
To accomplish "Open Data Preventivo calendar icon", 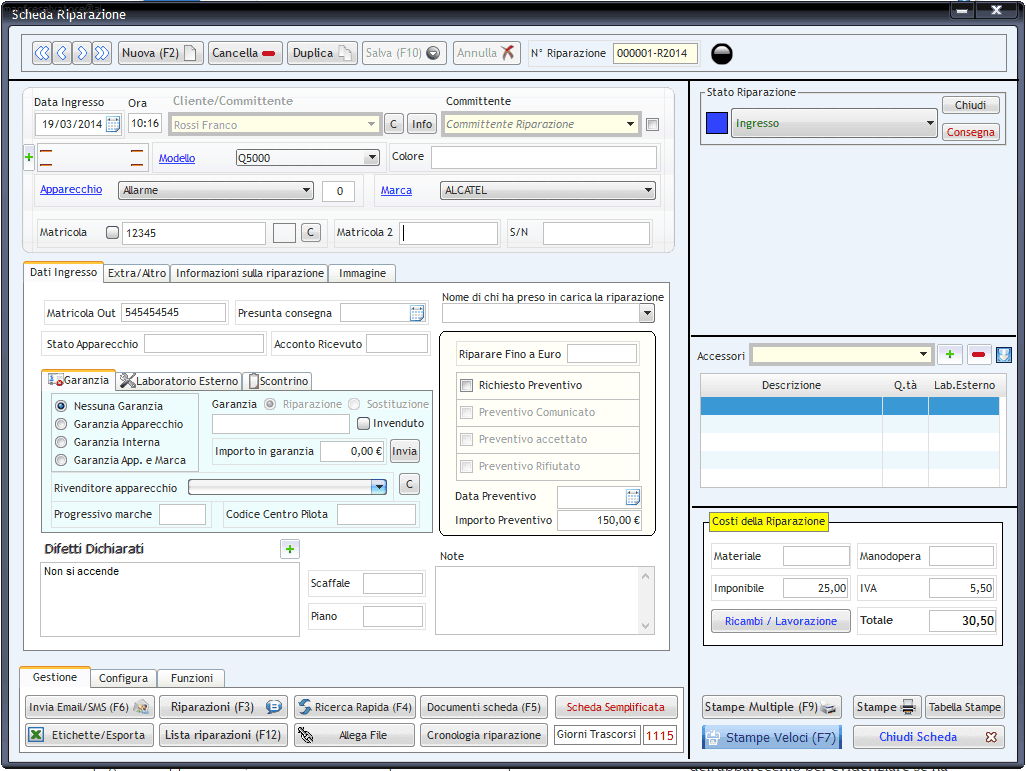I will [x=632, y=497].
